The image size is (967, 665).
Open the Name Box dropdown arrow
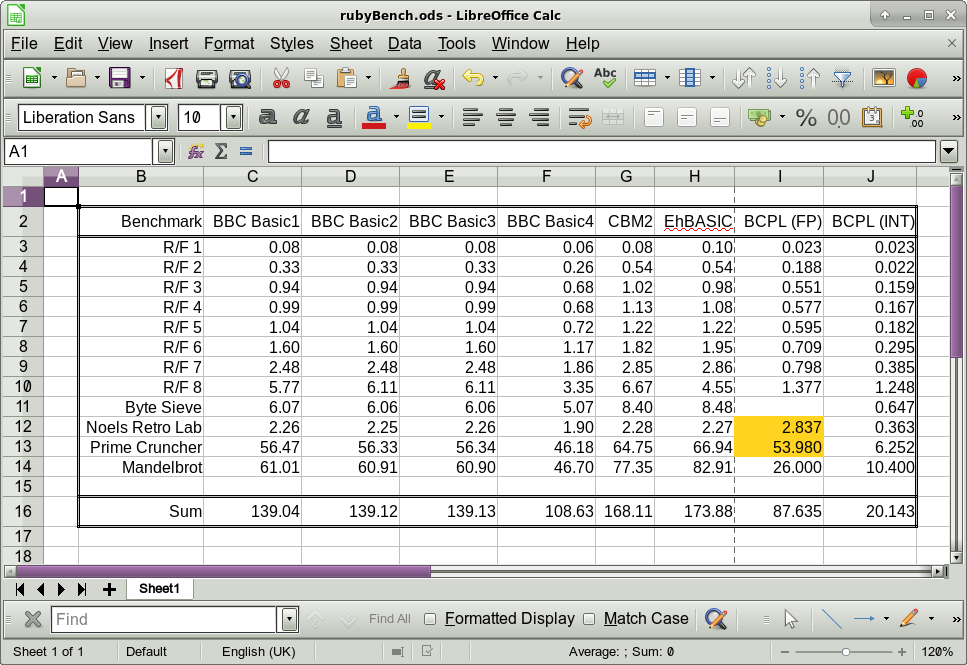166,151
